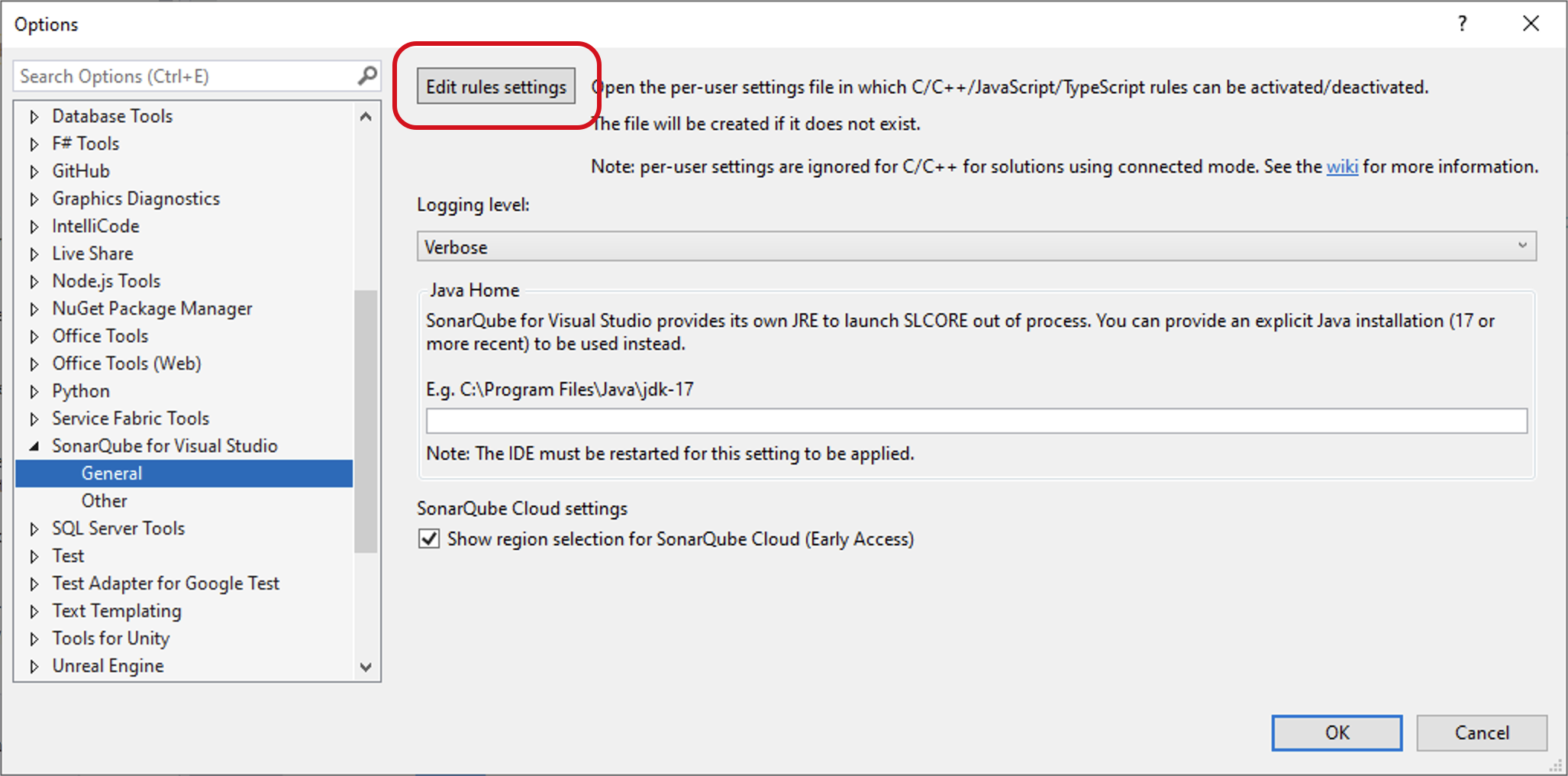Select Other under SonarQube for Visual Studio
This screenshot has width=1568, height=776.
[104, 500]
